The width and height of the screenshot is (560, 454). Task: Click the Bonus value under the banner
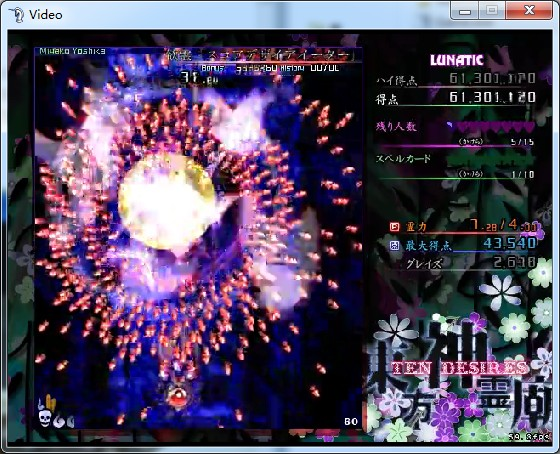pyautogui.click(x=256, y=69)
